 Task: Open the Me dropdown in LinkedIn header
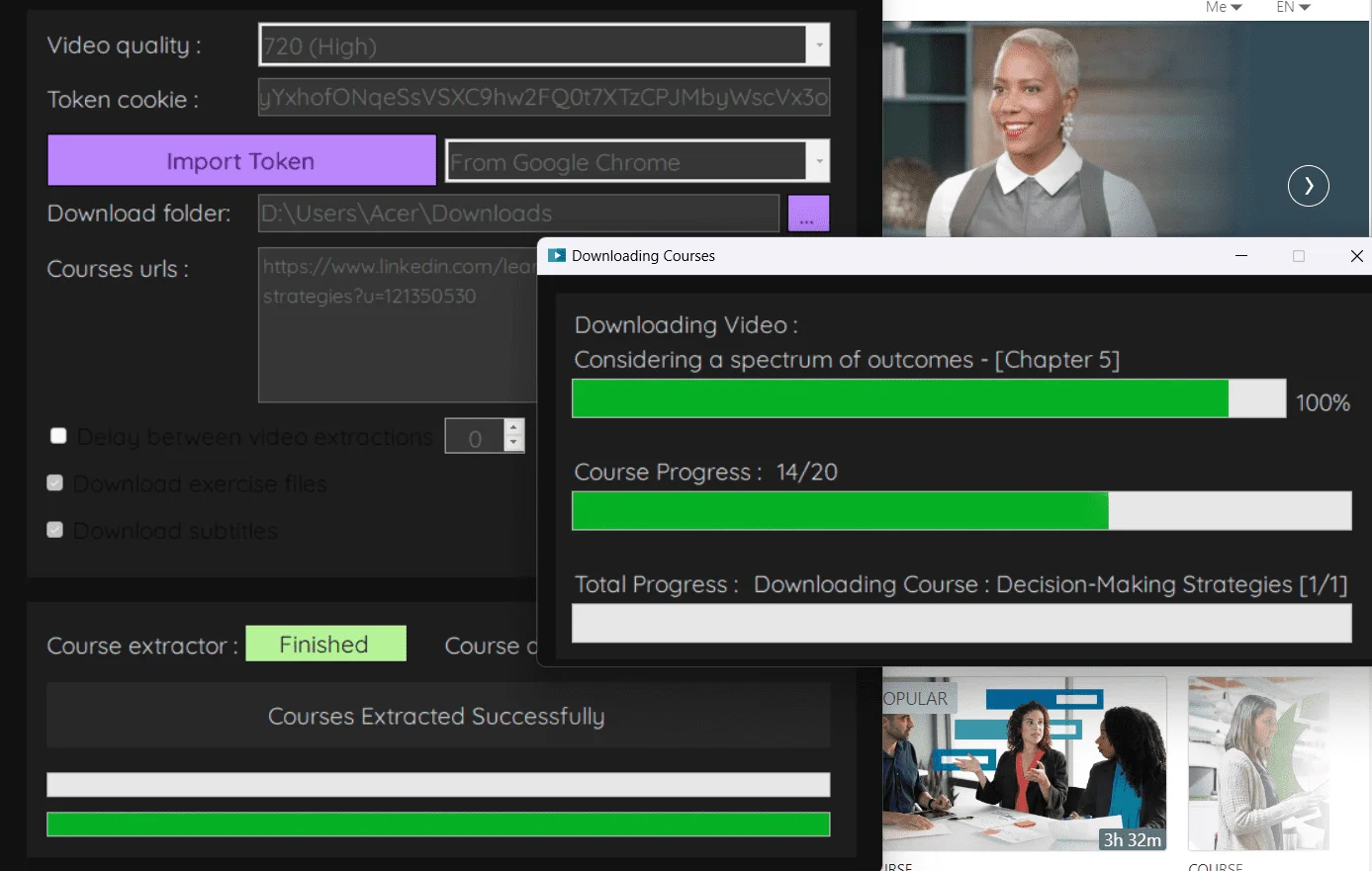click(1224, 8)
